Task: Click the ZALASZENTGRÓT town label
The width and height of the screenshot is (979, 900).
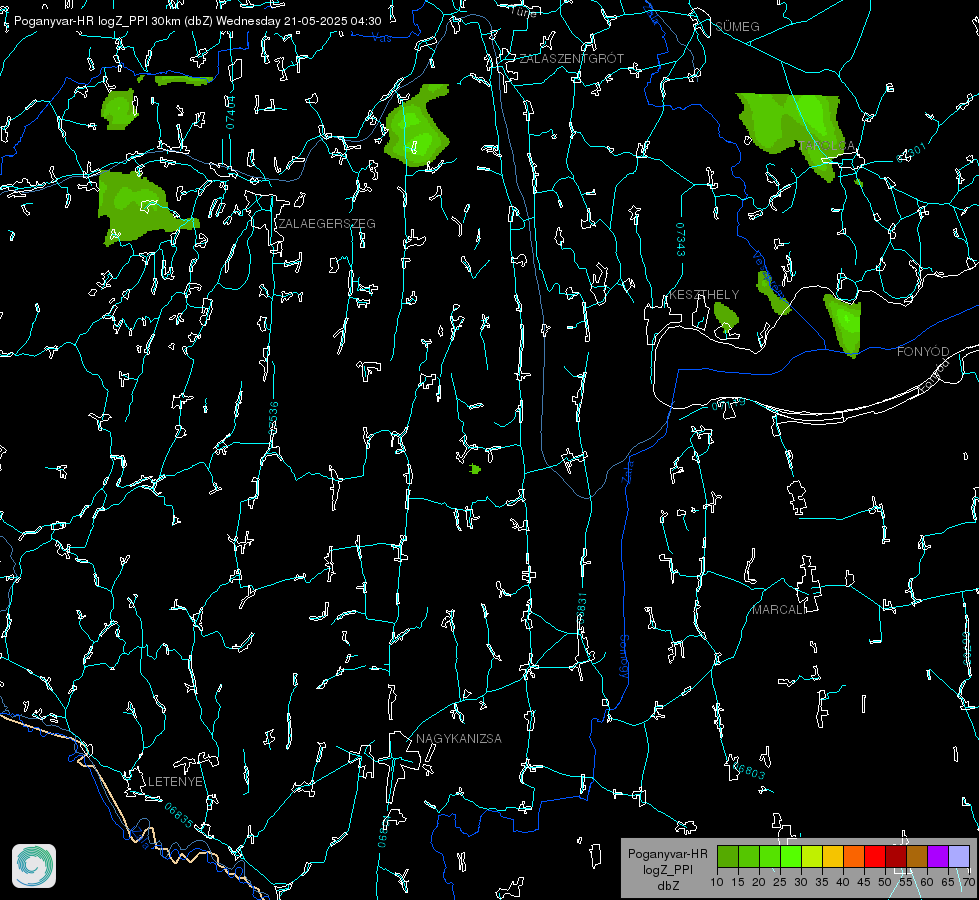Action: pyautogui.click(x=571, y=58)
